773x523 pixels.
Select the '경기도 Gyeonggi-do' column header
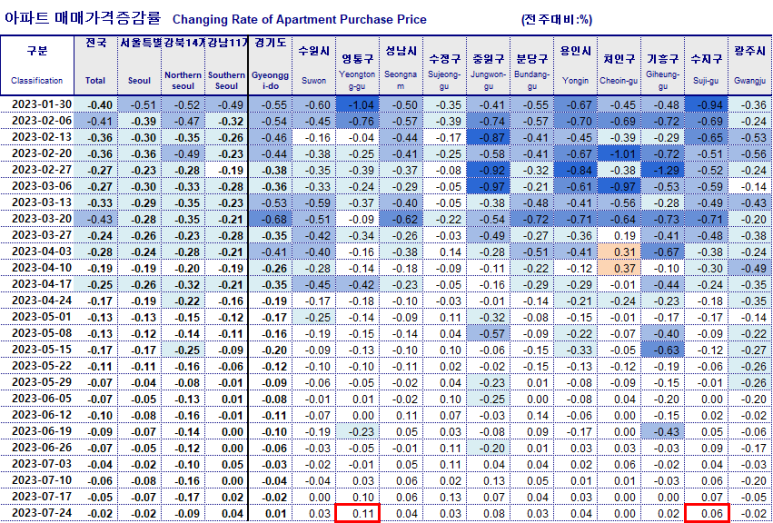point(270,65)
